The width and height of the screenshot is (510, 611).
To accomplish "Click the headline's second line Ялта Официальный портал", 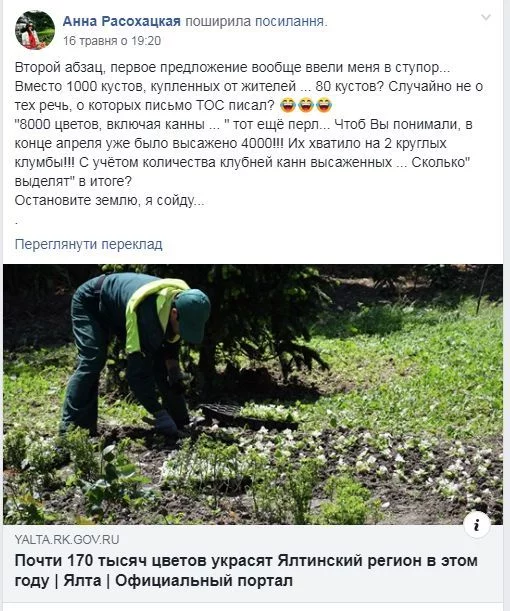I will [154, 581].
